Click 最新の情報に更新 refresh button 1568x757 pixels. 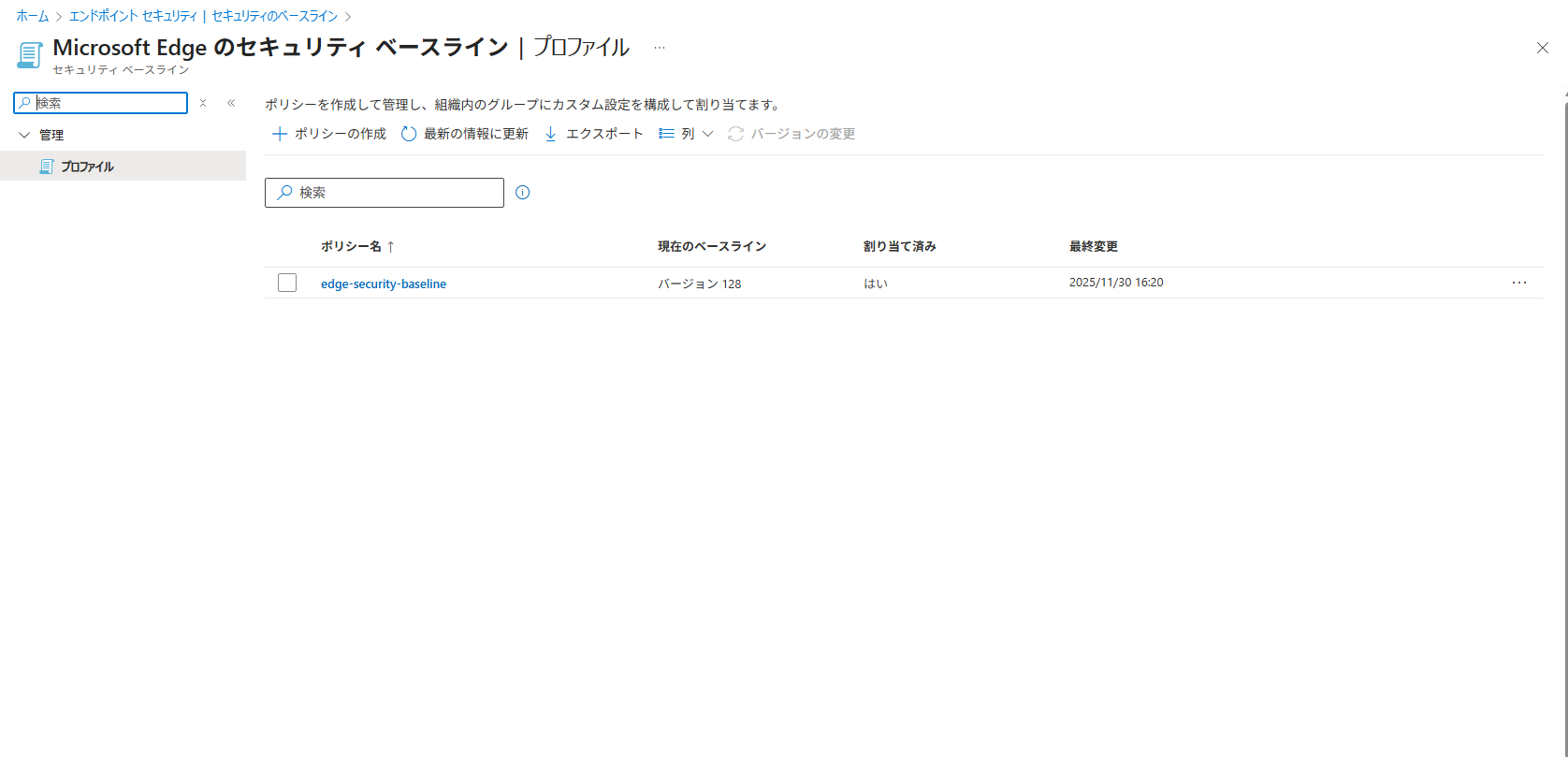click(465, 134)
